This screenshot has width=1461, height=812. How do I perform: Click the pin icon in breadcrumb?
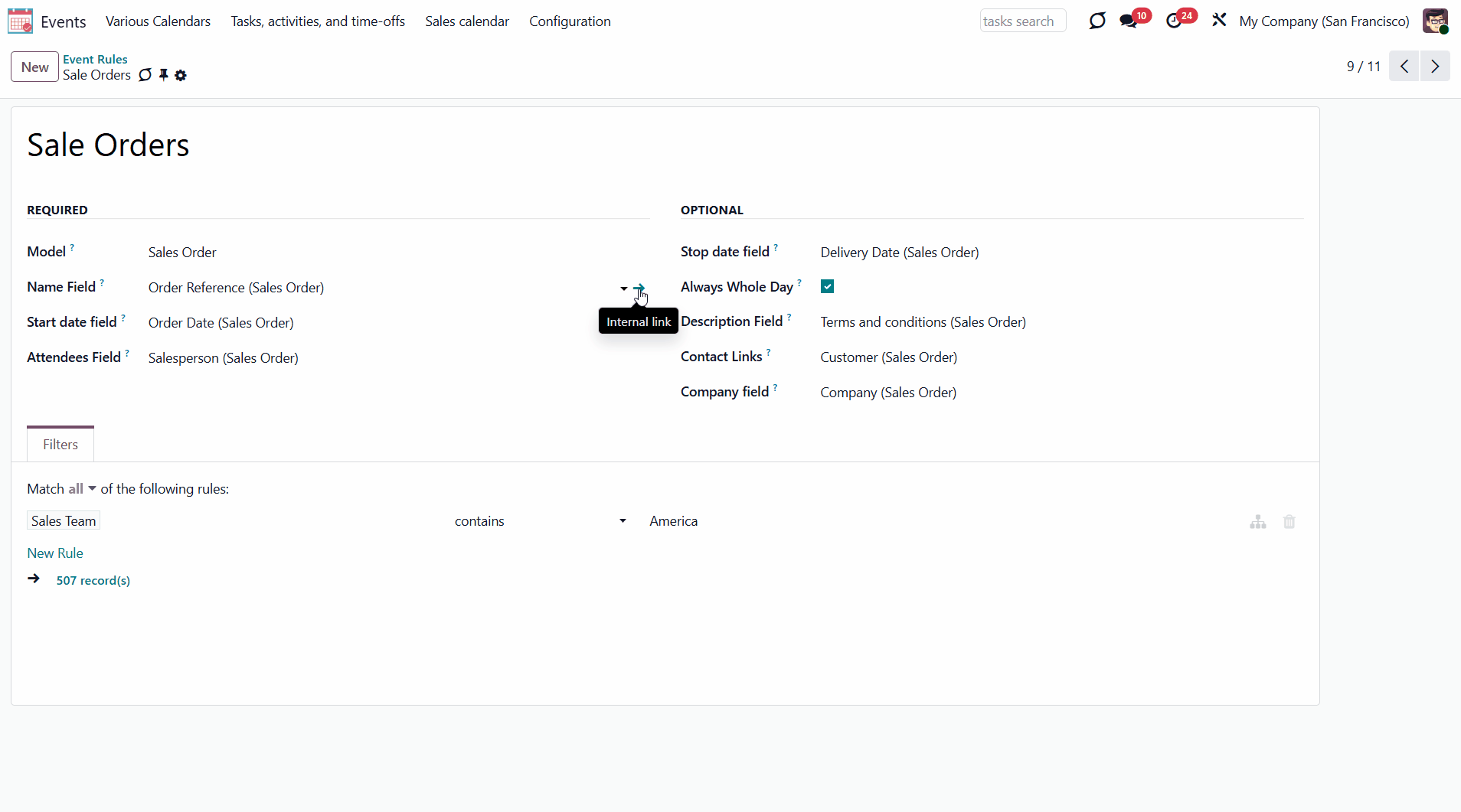click(163, 75)
